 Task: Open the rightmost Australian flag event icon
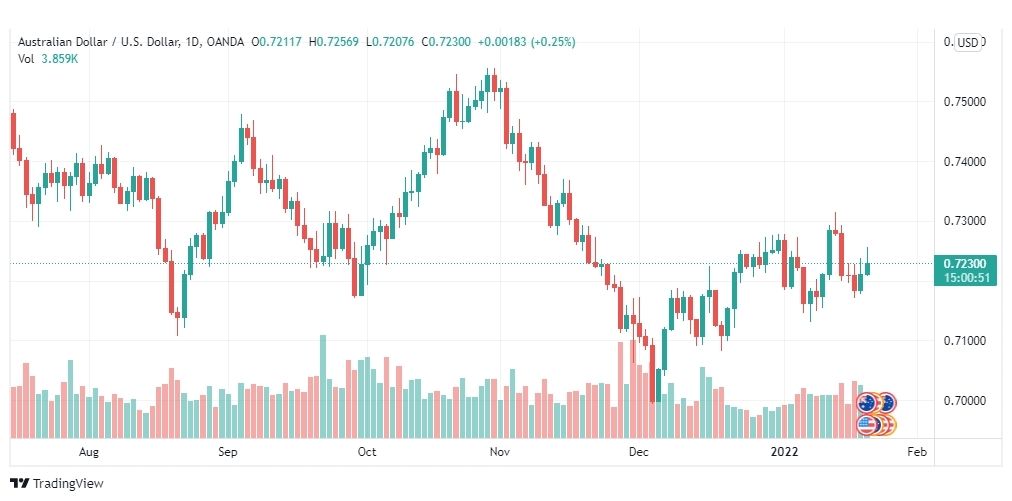(887, 403)
